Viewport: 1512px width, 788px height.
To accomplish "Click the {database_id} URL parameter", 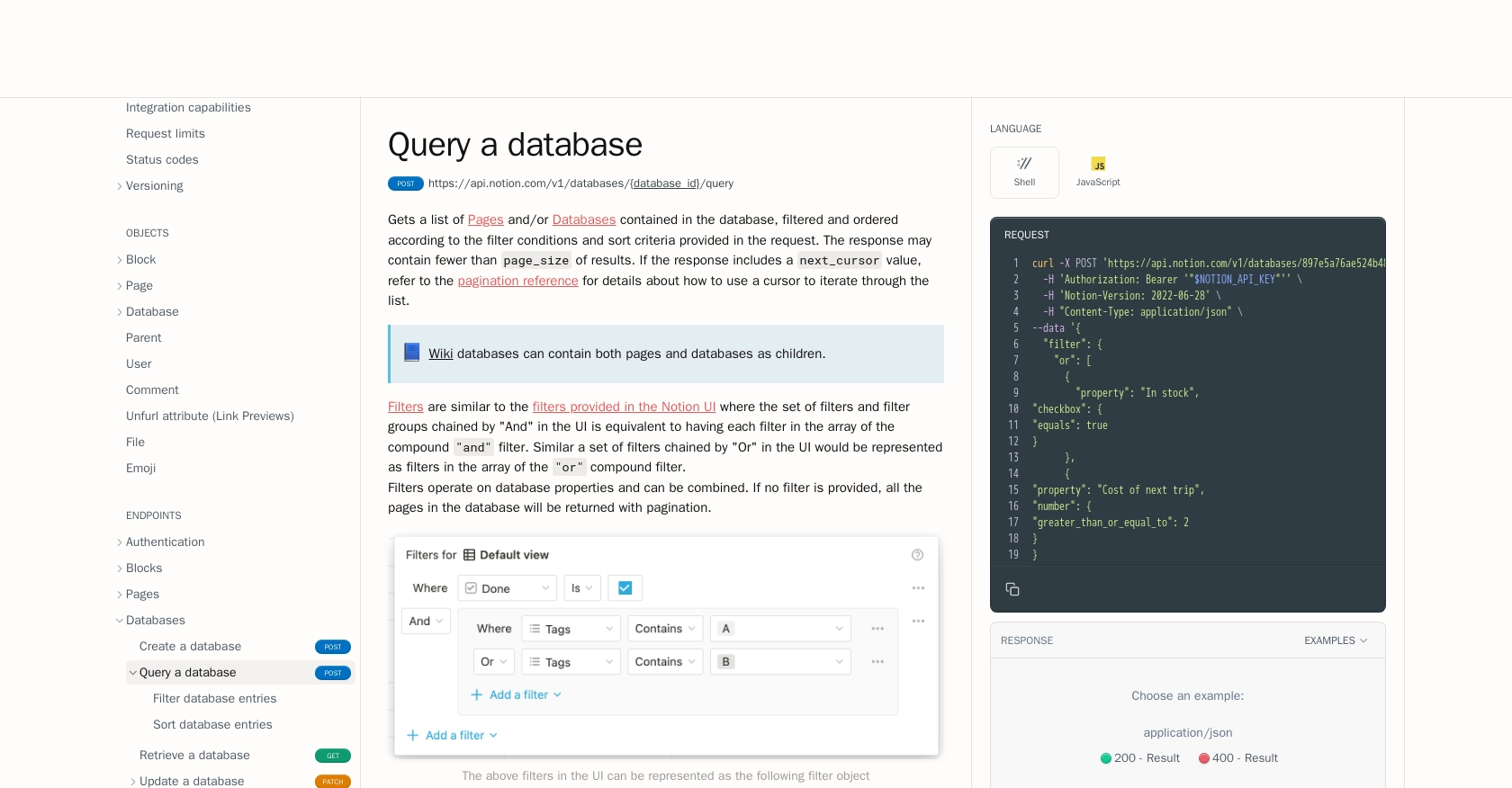I will [x=665, y=184].
